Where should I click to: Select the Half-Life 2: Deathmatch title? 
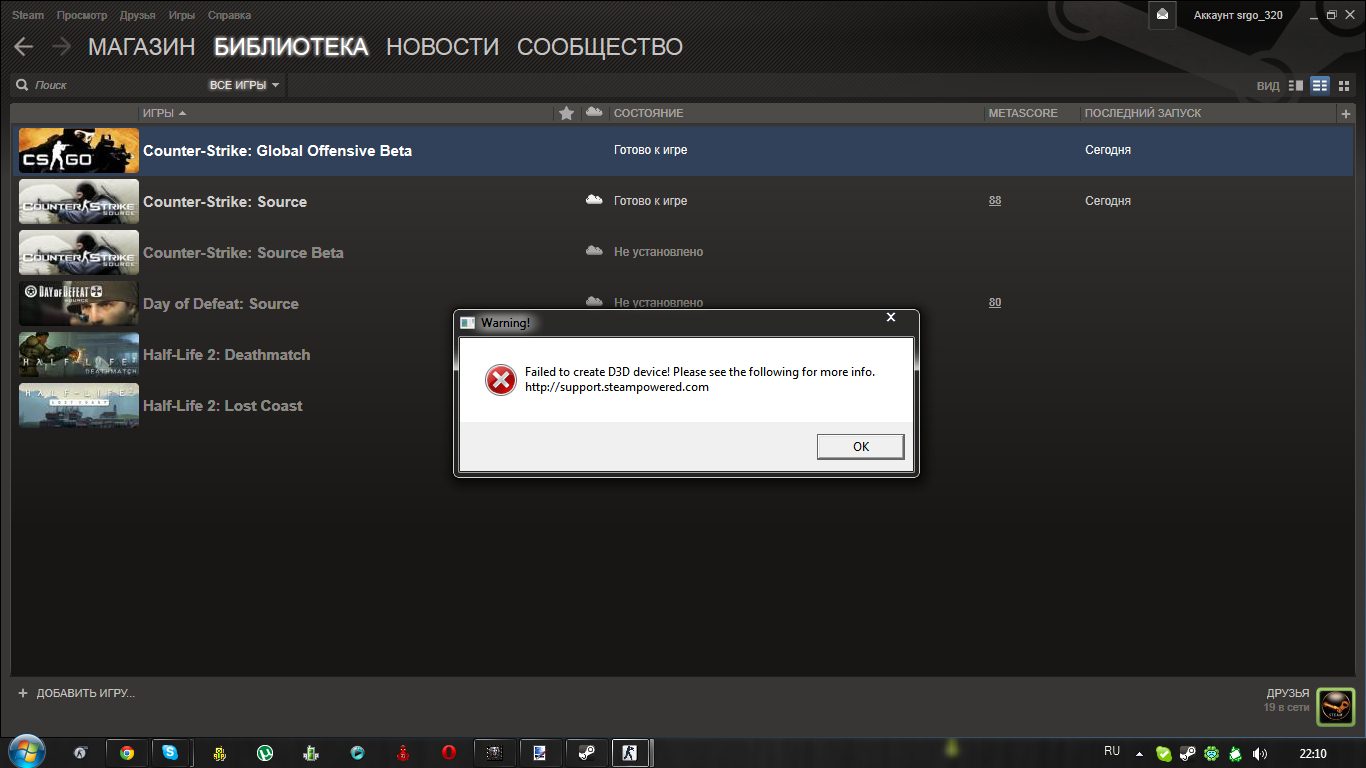point(227,355)
